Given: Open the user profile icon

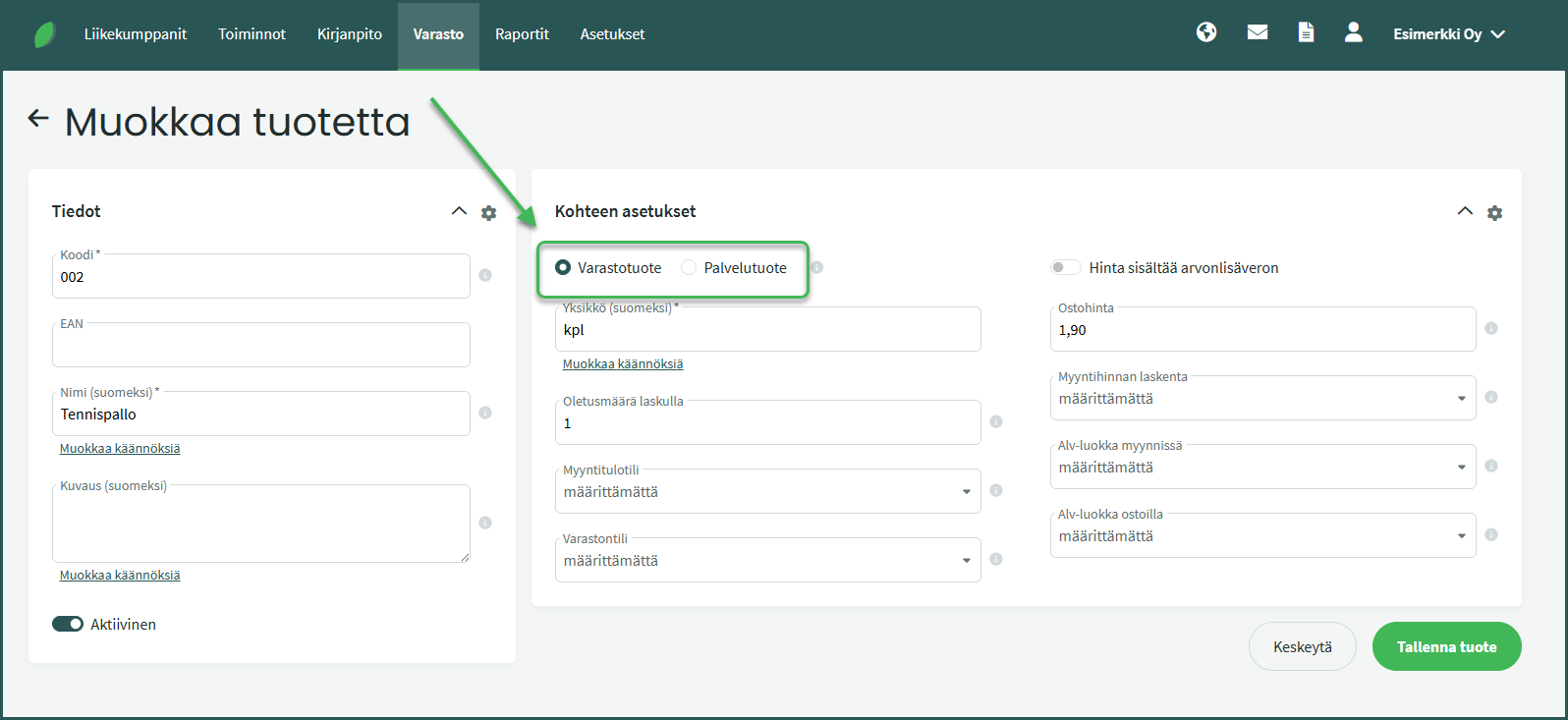Looking at the screenshot, I should tap(1353, 33).
